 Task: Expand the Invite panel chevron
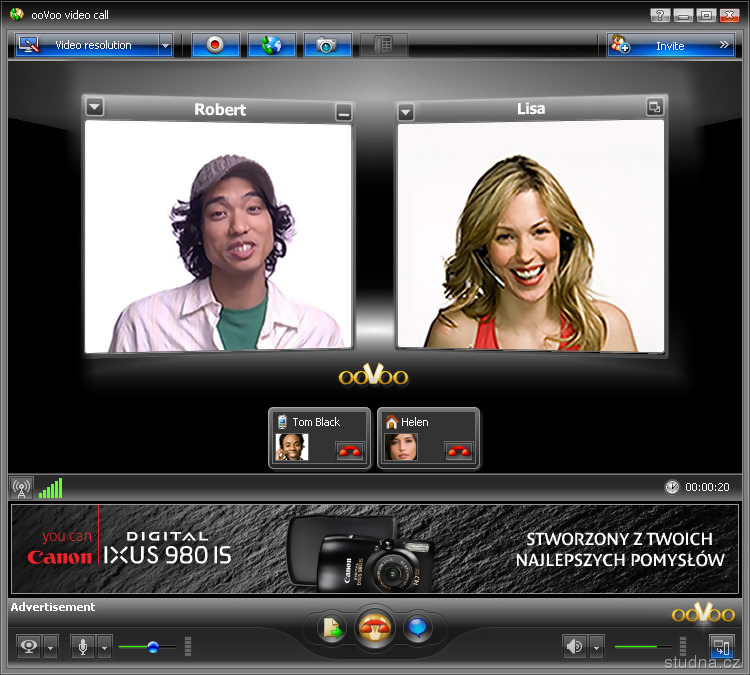pyautogui.click(x=724, y=44)
